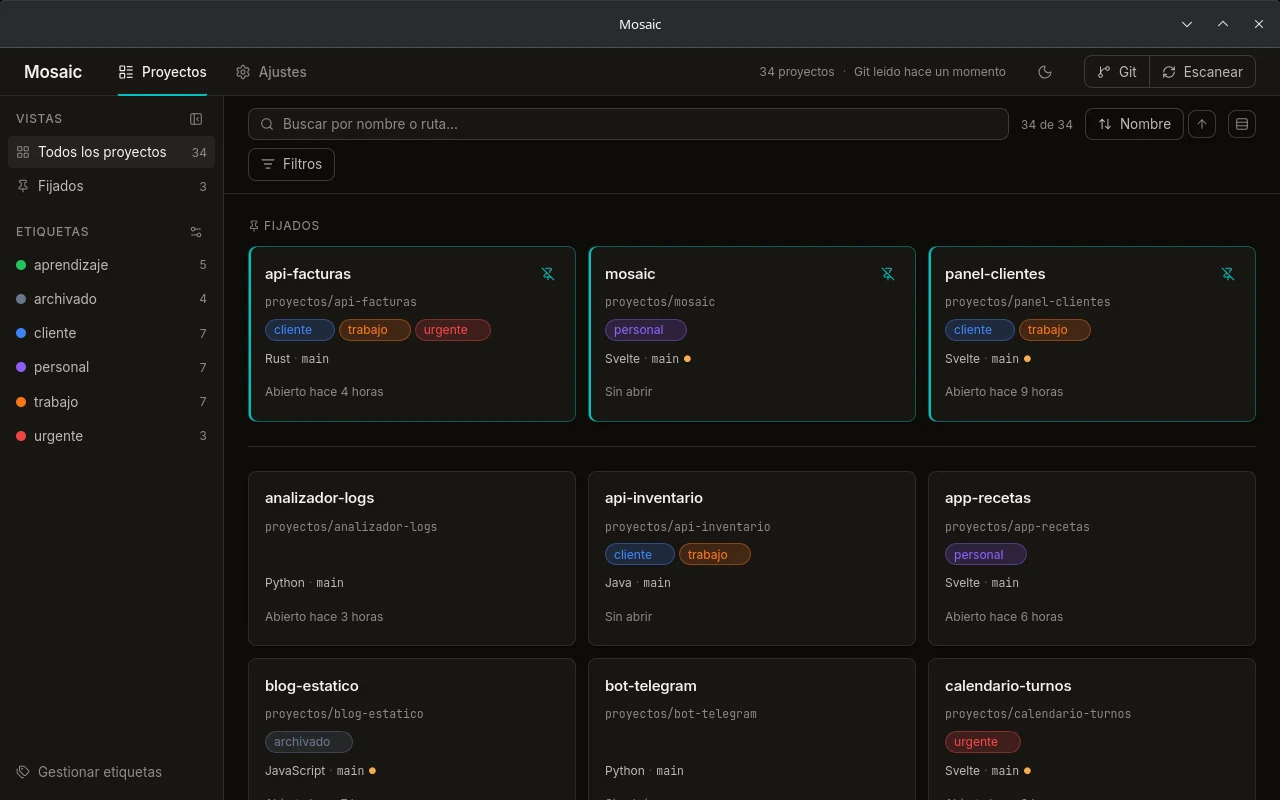The image size is (1280, 800).
Task: Open the Nombre sort dropdown
Action: (1134, 124)
